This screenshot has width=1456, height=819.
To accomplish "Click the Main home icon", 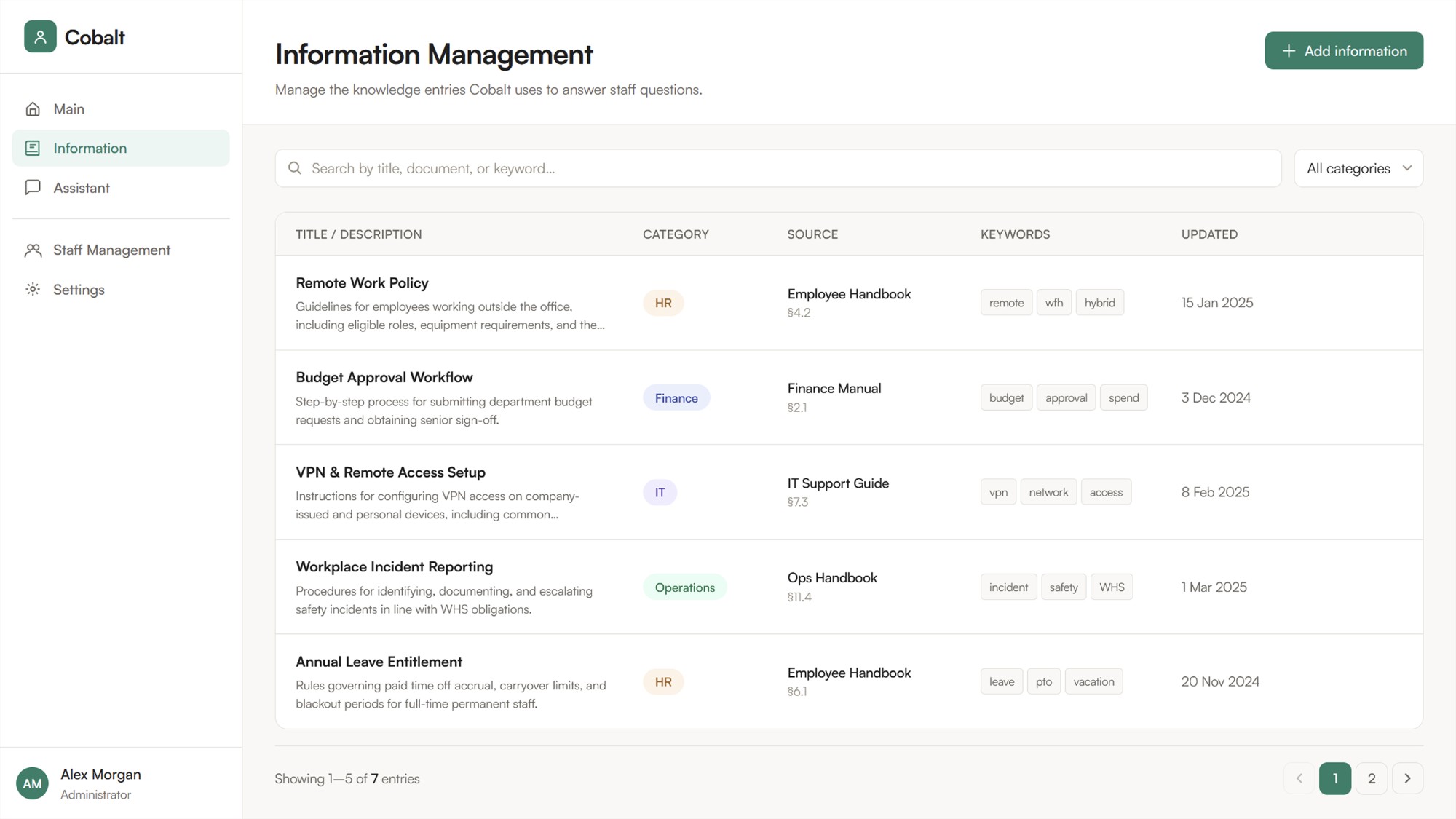I will point(33,109).
